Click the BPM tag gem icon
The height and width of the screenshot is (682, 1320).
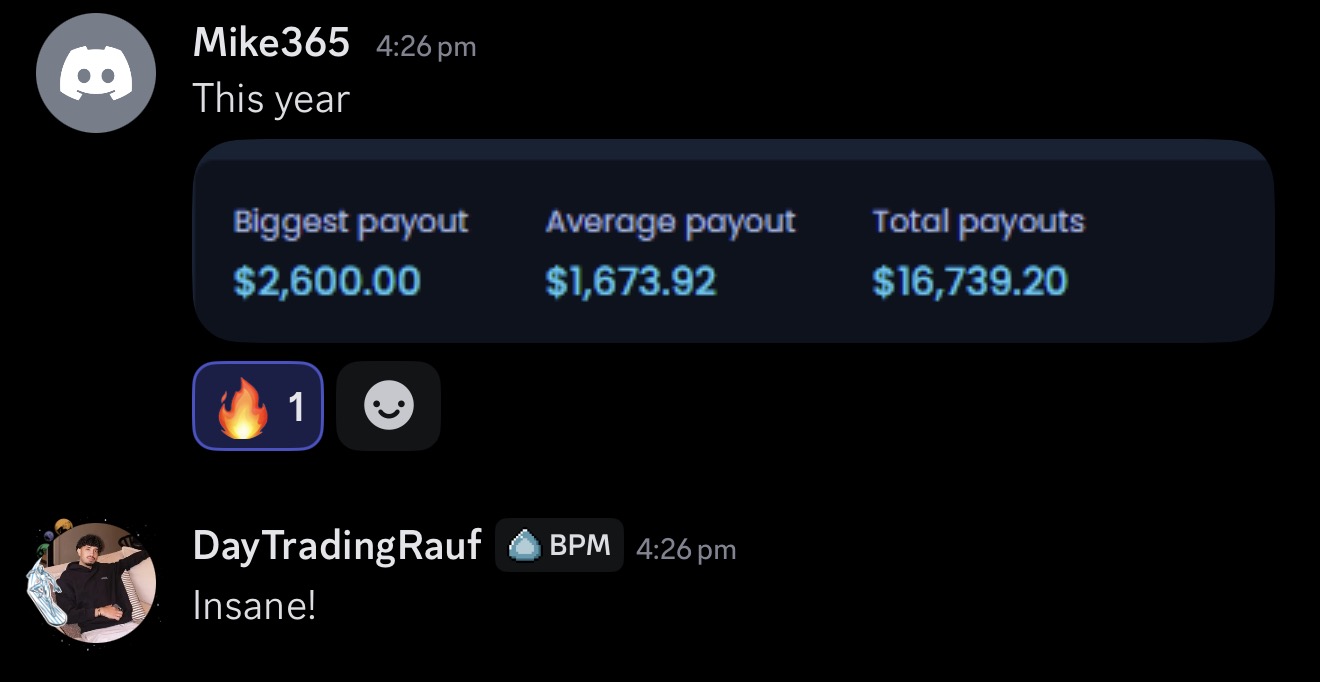tap(524, 545)
